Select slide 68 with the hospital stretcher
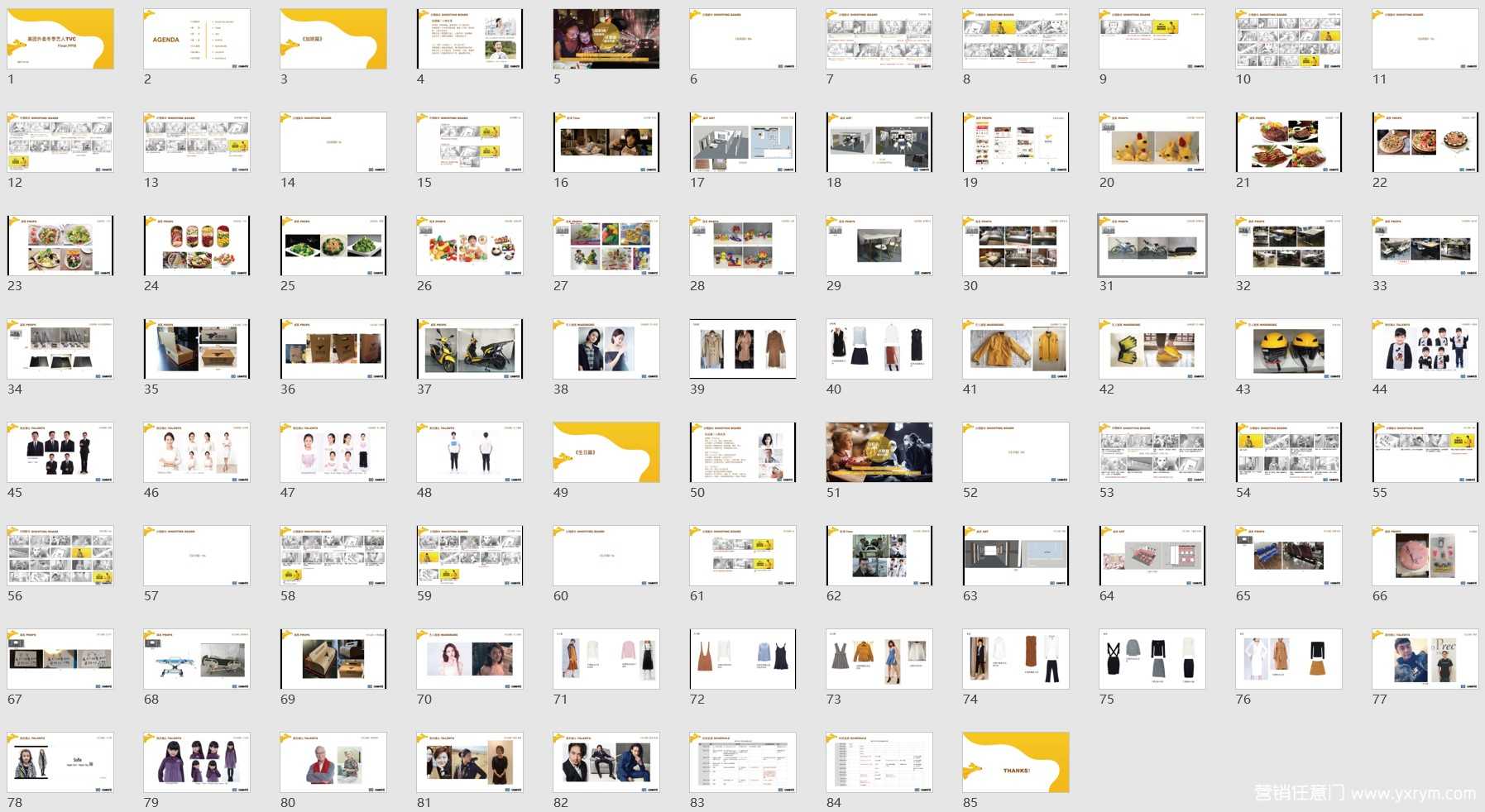The height and width of the screenshot is (812, 1485). coord(197,659)
